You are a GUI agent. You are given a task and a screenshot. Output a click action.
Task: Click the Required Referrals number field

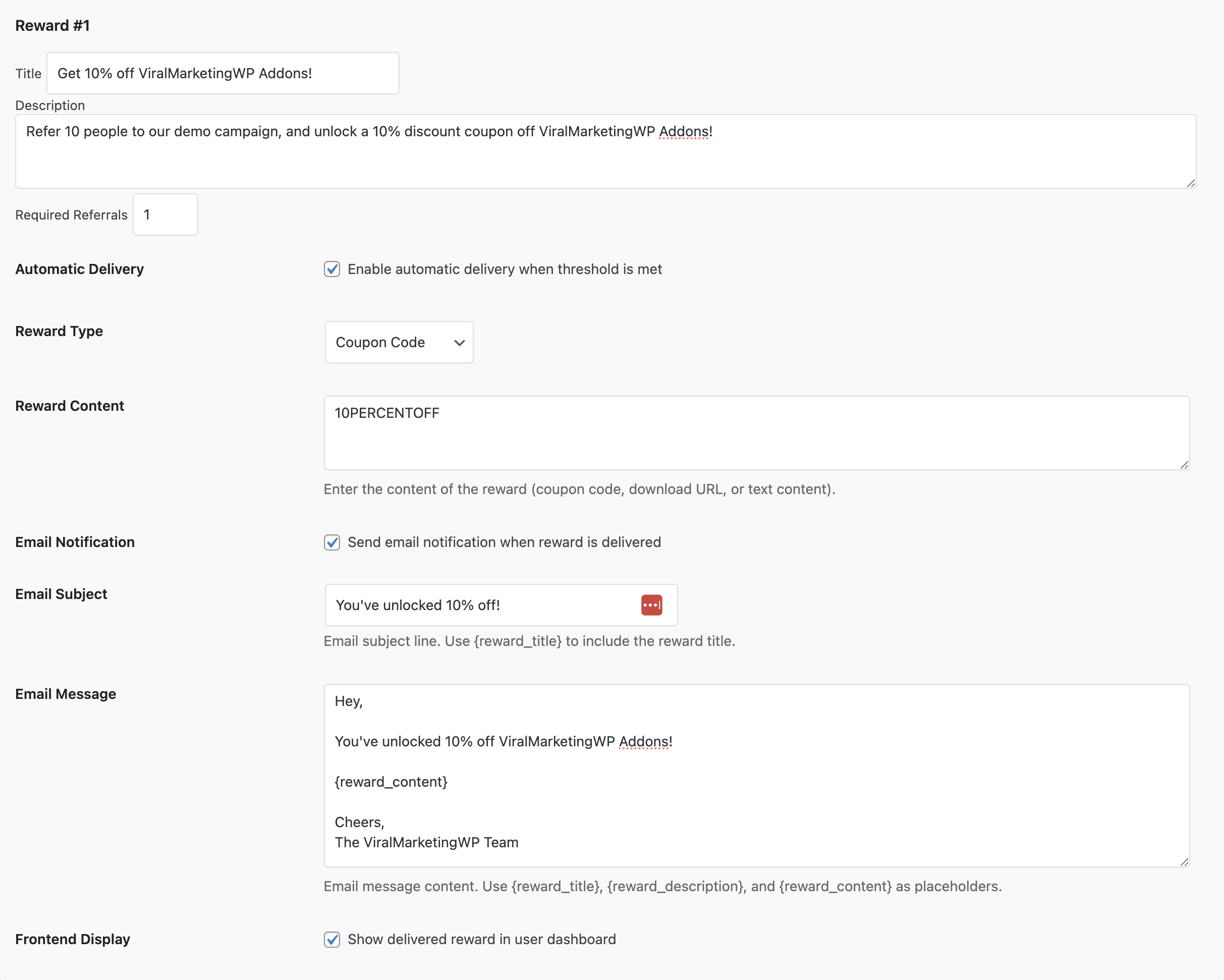click(x=165, y=214)
